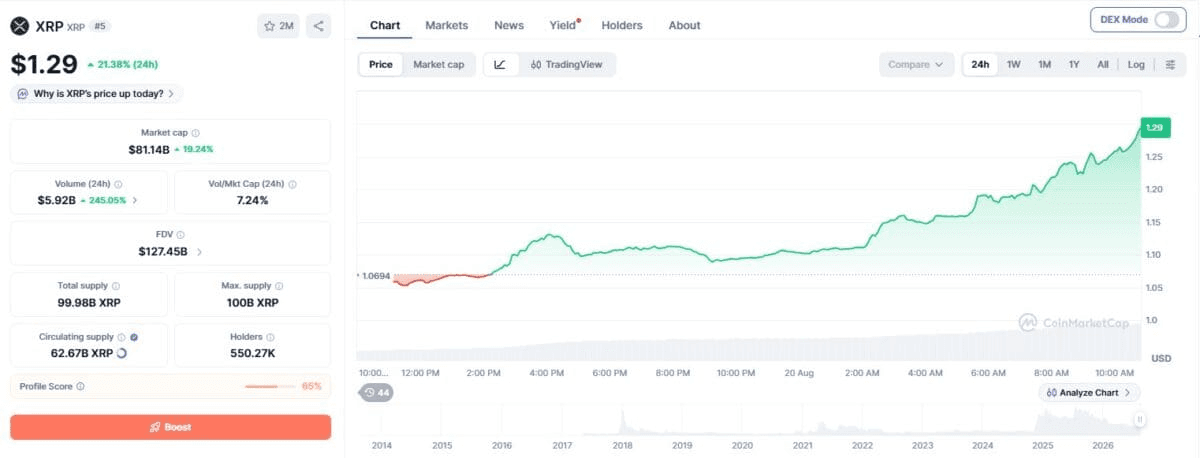Click the XRP coin logo icon

[20, 26]
